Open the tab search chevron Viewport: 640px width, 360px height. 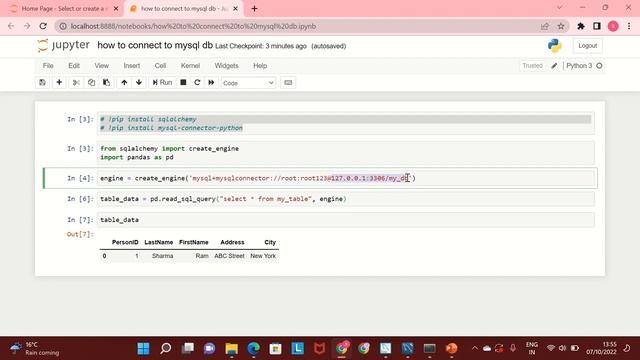[560, 8]
